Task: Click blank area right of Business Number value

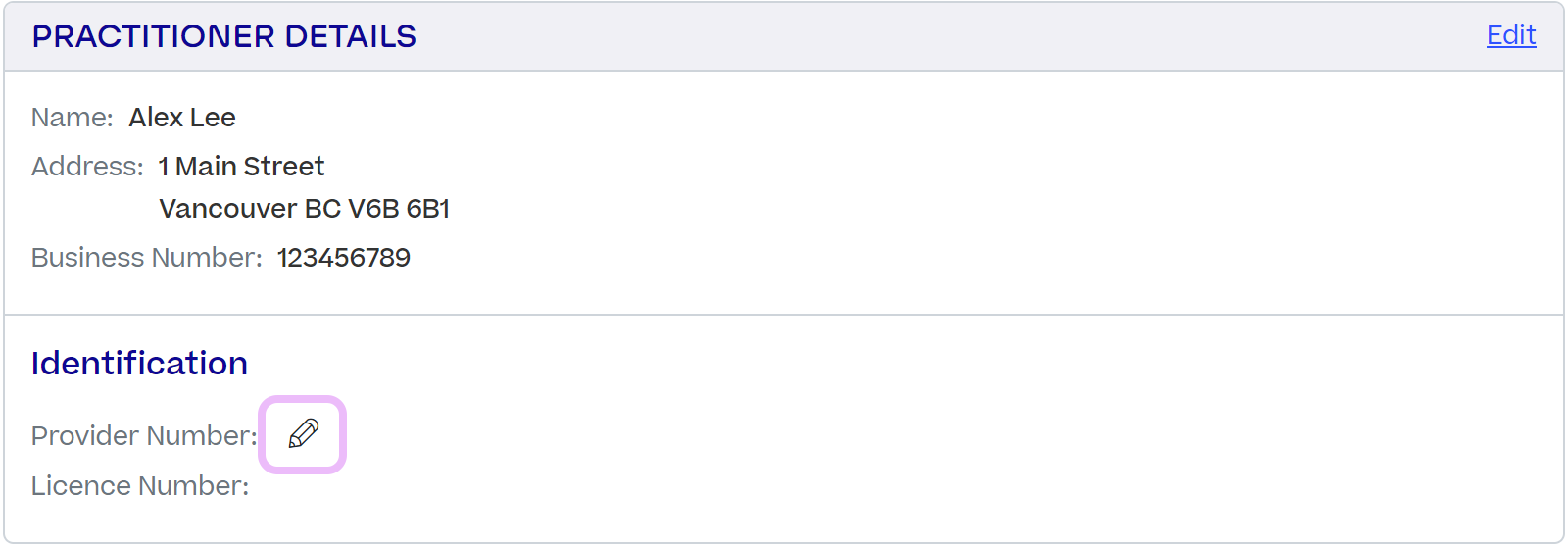Action: [x=980, y=258]
